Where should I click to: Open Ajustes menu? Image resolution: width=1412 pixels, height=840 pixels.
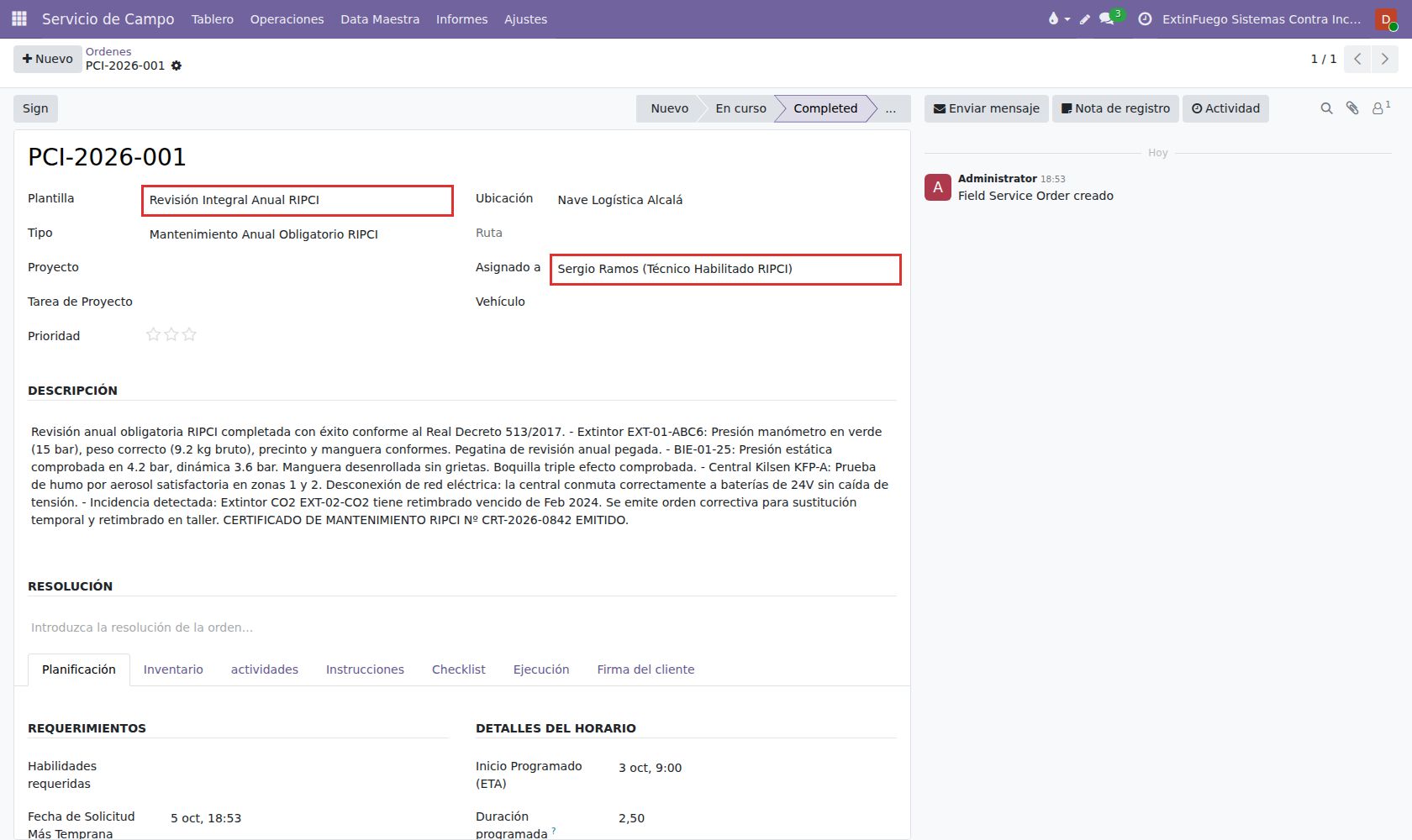coord(525,18)
